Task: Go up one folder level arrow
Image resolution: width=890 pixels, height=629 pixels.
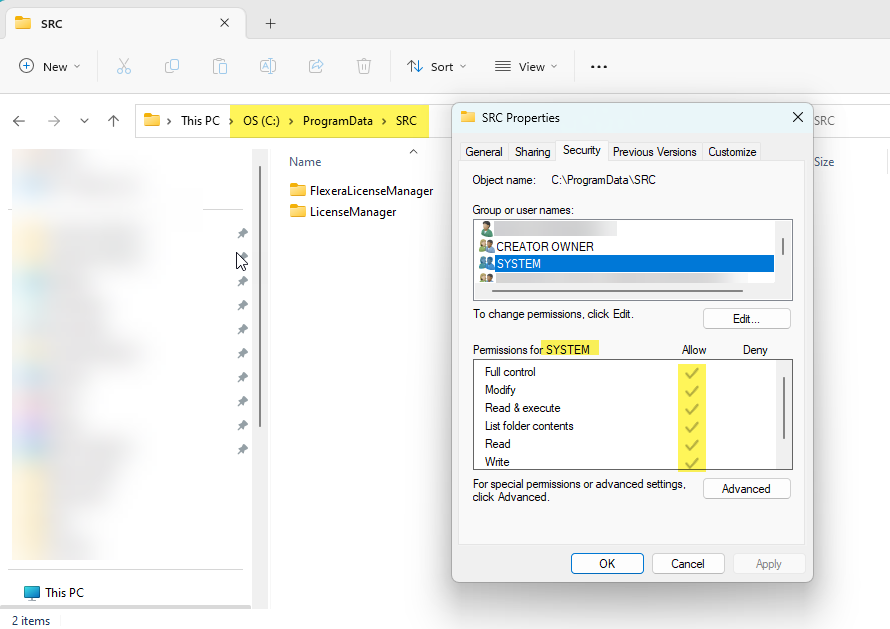Action: coord(114,120)
